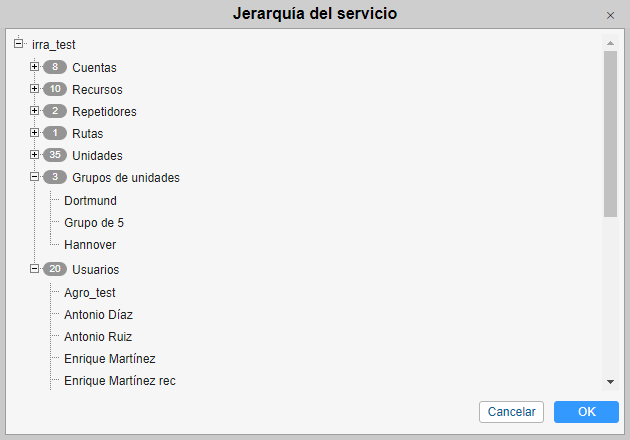
Task: Click the Usuarios count badge 20
Action: (54, 269)
